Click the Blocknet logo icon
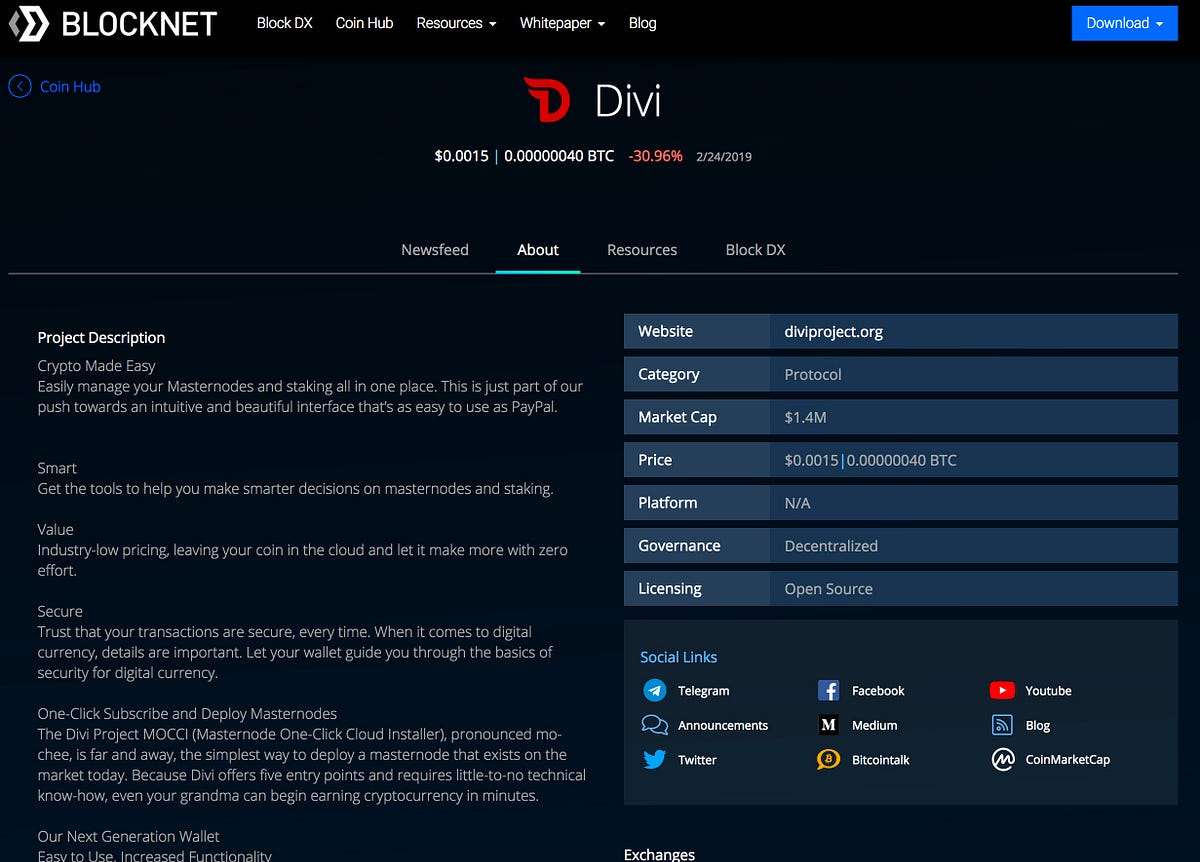The width and height of the screenshot is (1200, 862). tap(30, 23)
